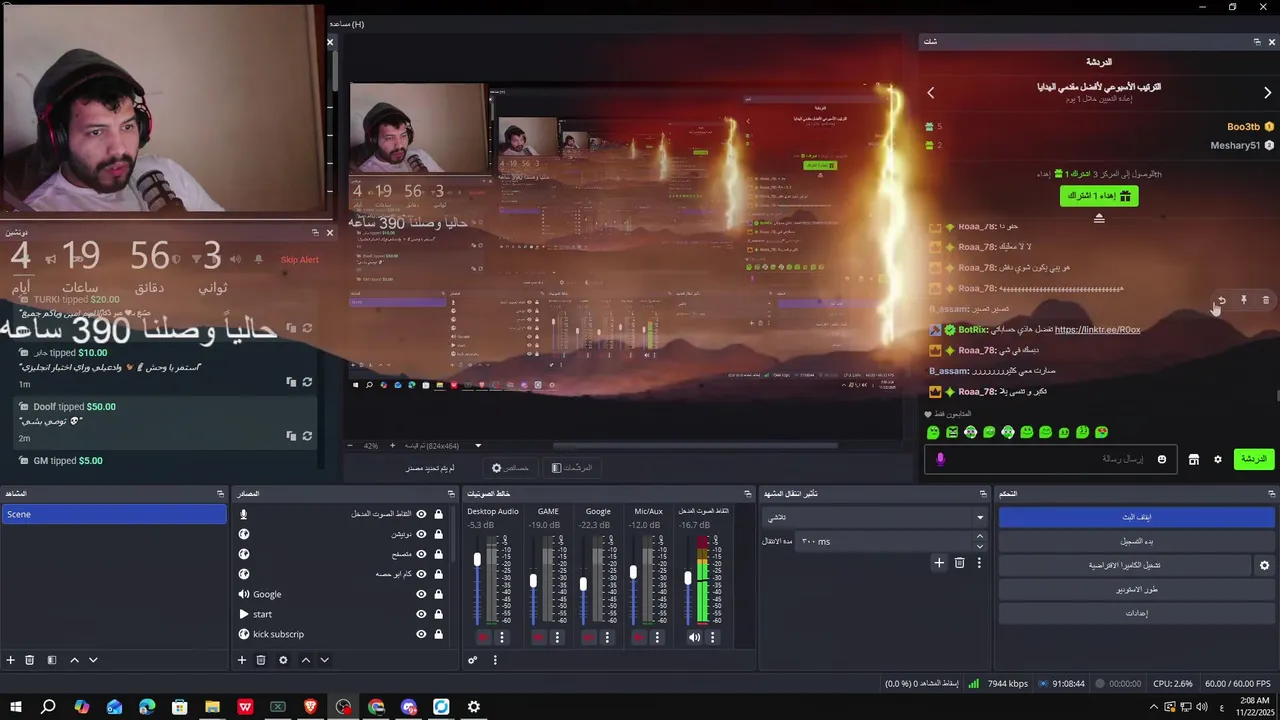Open chat settings gear icon
The width and height of the screenshot is (1280, 720).
(1217, 459)
